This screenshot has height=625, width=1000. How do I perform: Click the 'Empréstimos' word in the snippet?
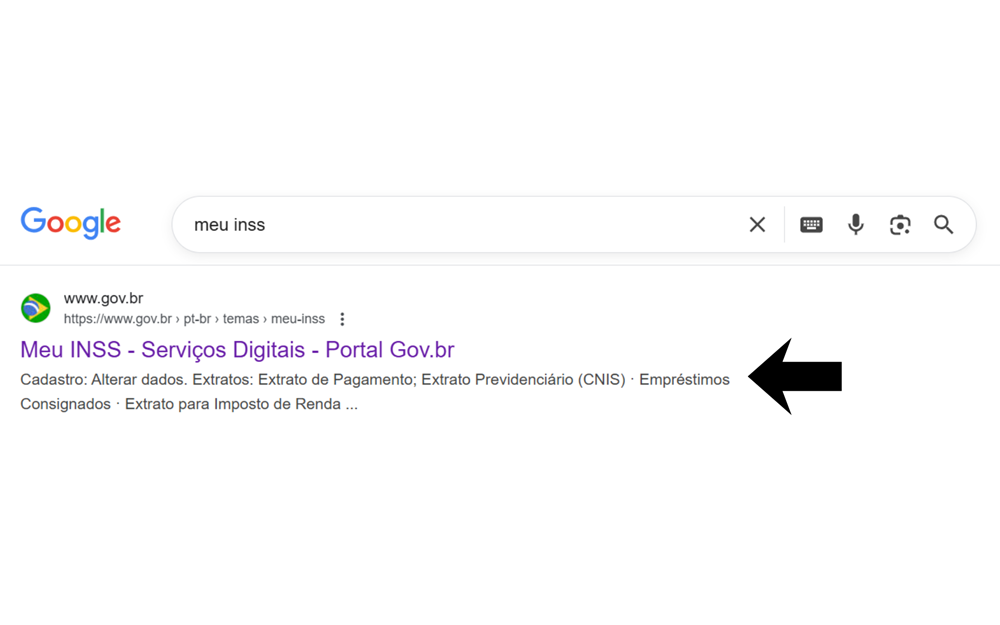click(x=684, y=380)
